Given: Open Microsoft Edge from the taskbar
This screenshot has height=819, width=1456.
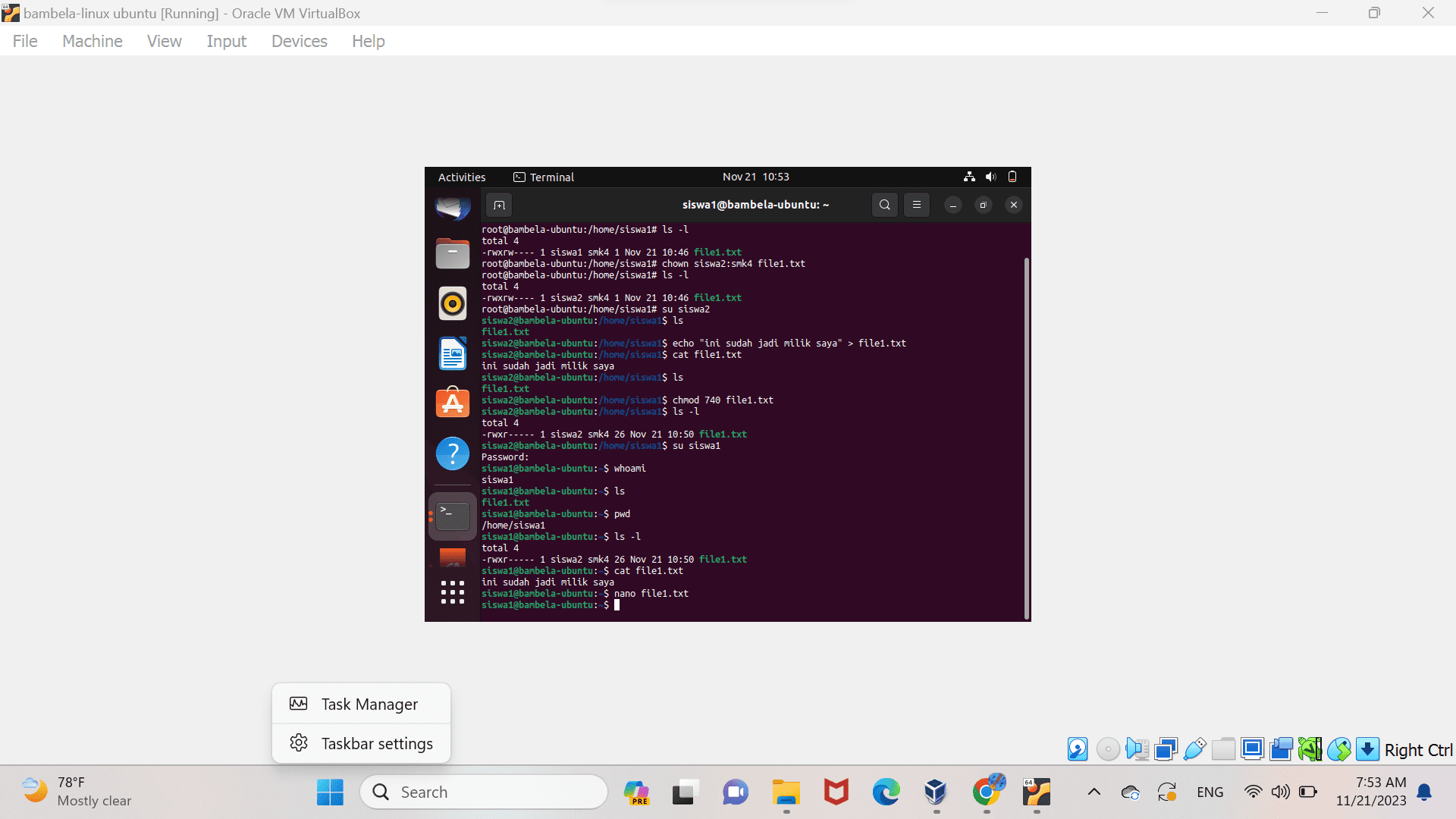Looking at the screenshot, I should tap(886, 792).
